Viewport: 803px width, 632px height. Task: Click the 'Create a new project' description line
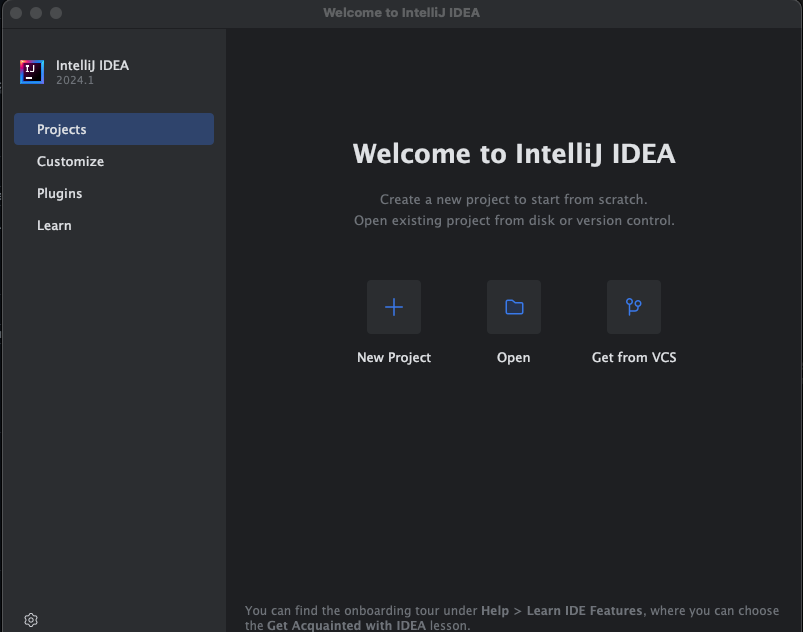tap(514, 199)
